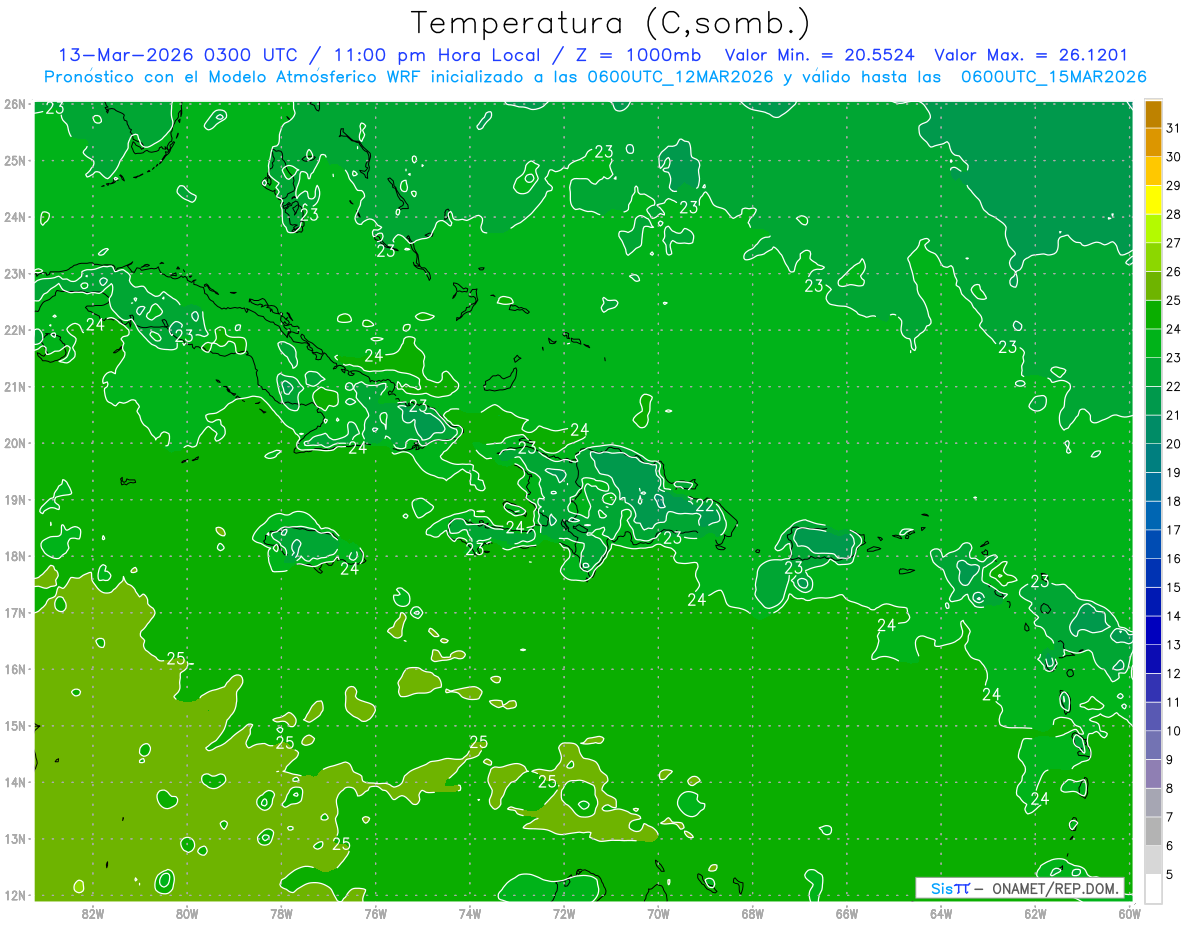Click the 17N latitude axis label
1200x927 pixels.
point(14,613)
